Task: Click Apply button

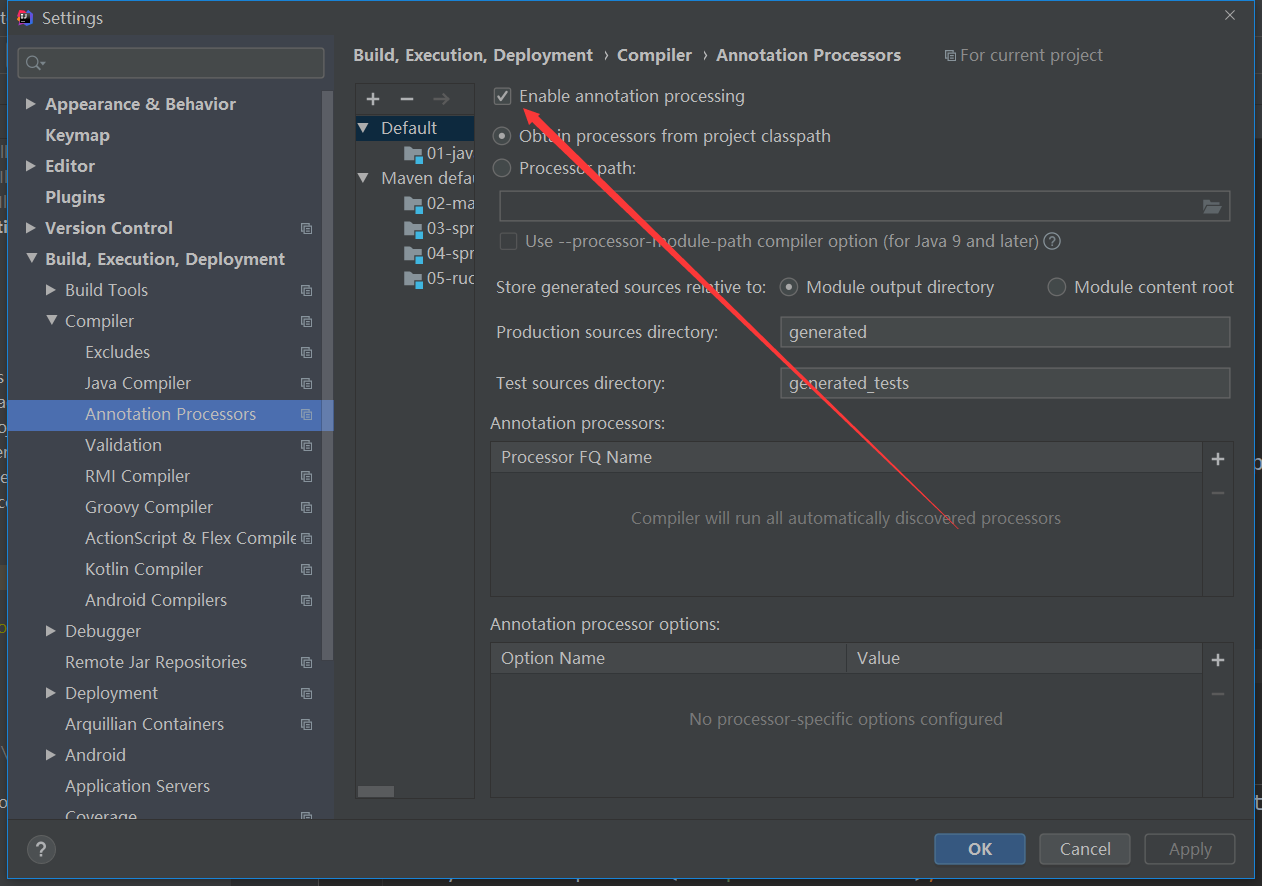Action: pyautogui.click(x=1190, y=849)
